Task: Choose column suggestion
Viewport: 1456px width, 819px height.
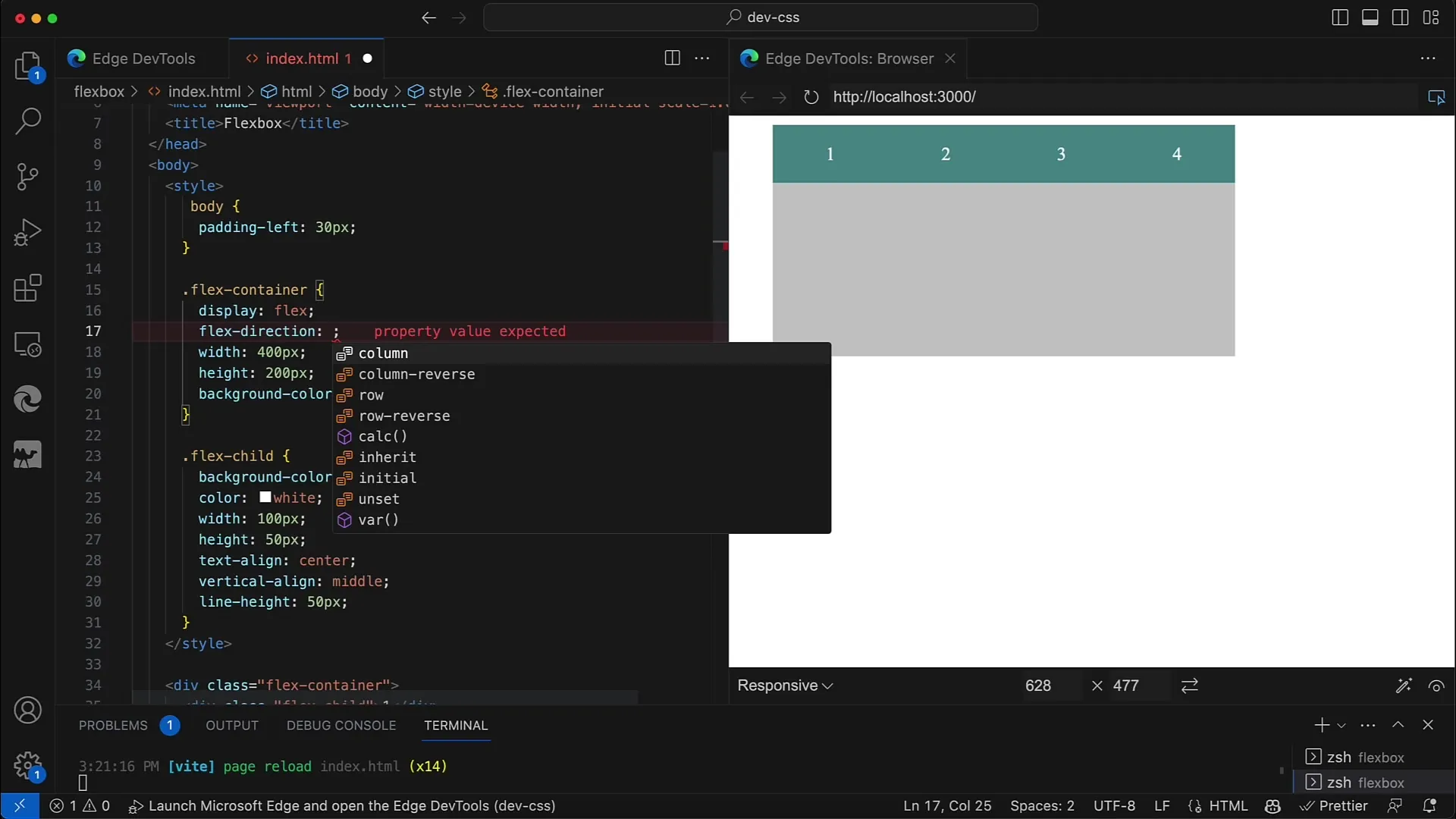Action: pos(582,353)
